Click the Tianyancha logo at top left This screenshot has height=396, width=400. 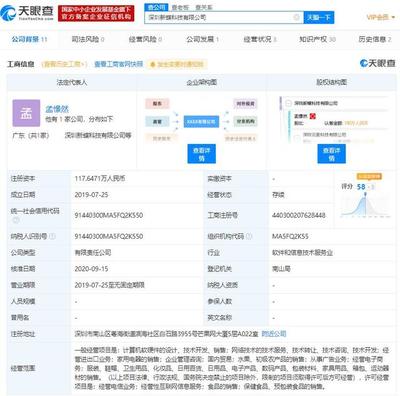(27, 13)
